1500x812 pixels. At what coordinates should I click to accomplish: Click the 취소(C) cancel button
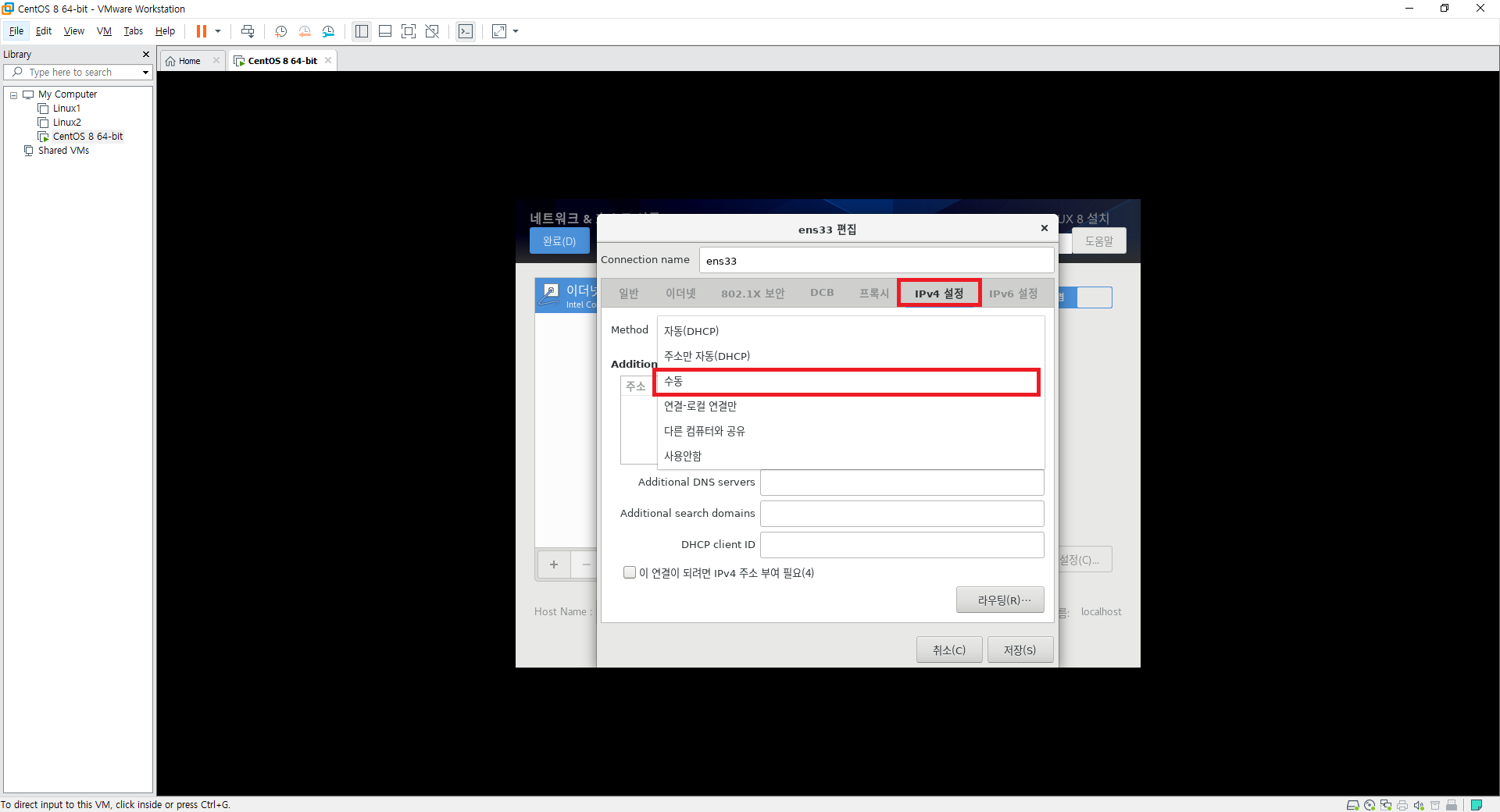tap(949, 650)
